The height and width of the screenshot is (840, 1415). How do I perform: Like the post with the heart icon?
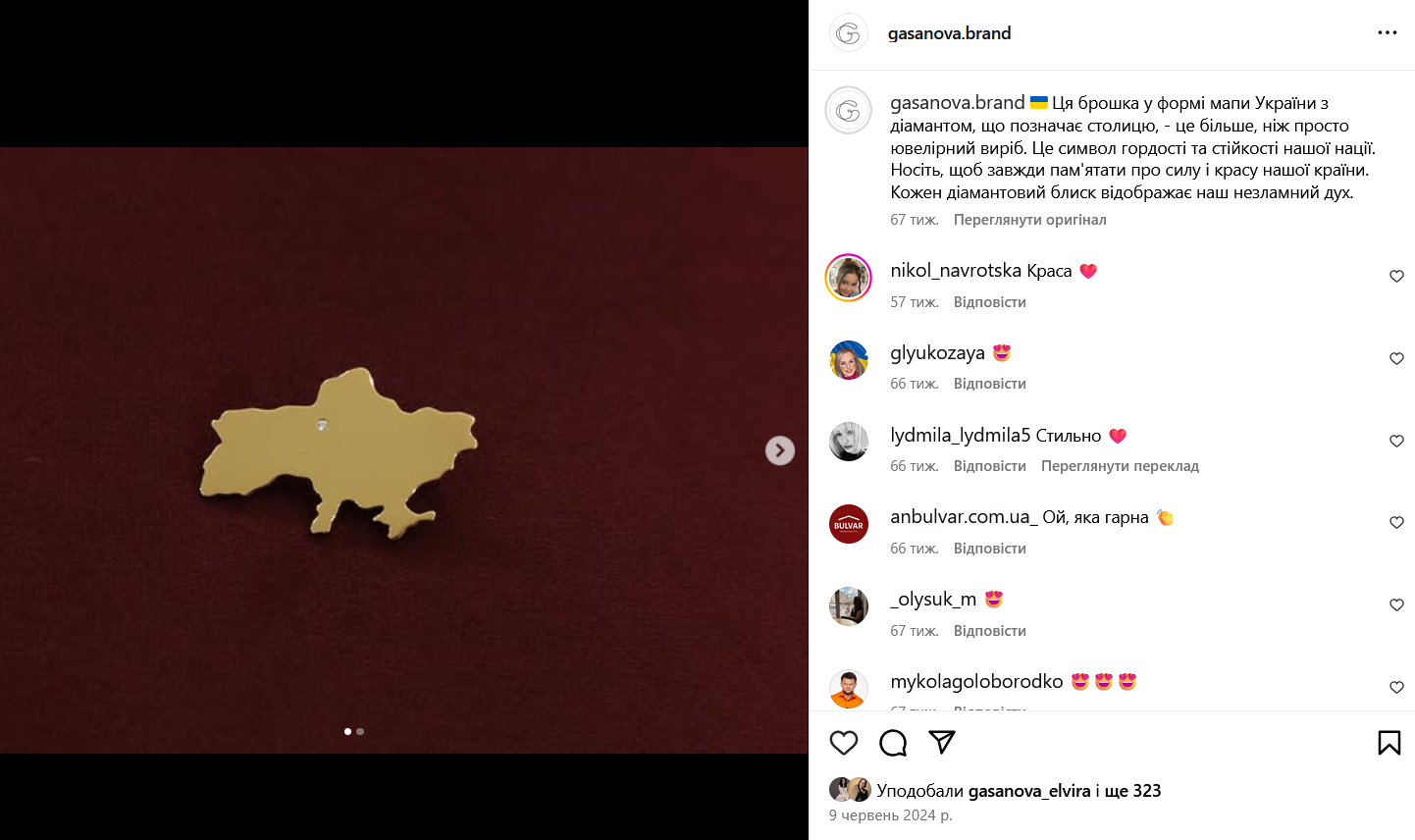tap(844, 743)
